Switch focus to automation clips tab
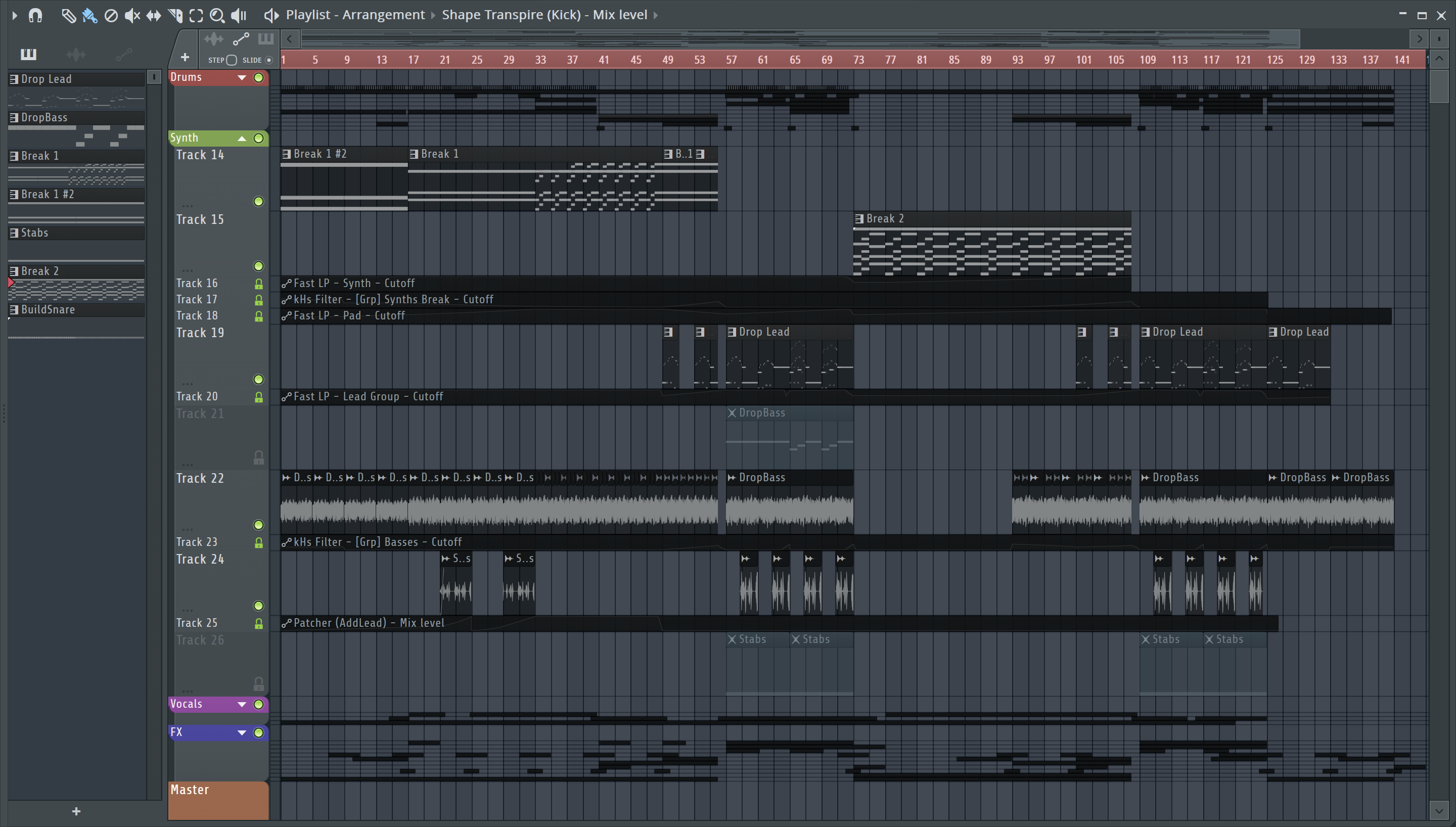The height and width of the screenshot is (827, 1456). click(x=241, y=40)
